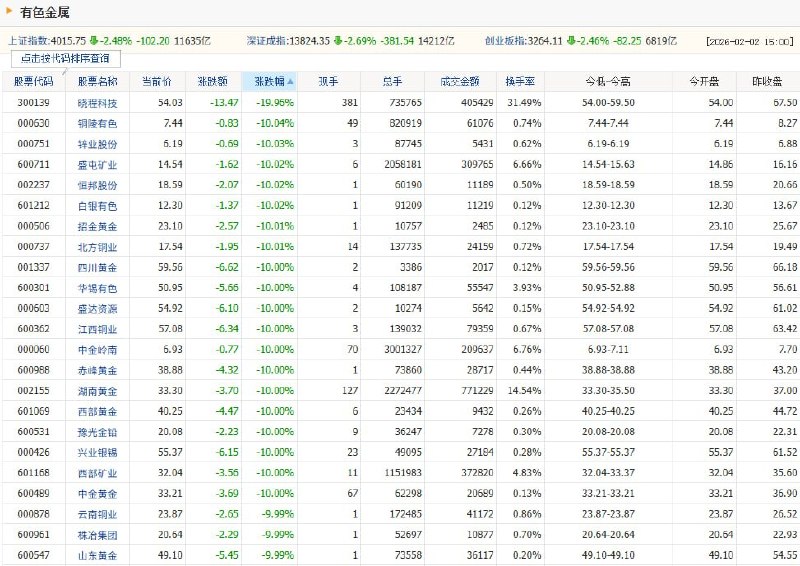Sort the table by the 股票代码 column

tap(34, 81)
